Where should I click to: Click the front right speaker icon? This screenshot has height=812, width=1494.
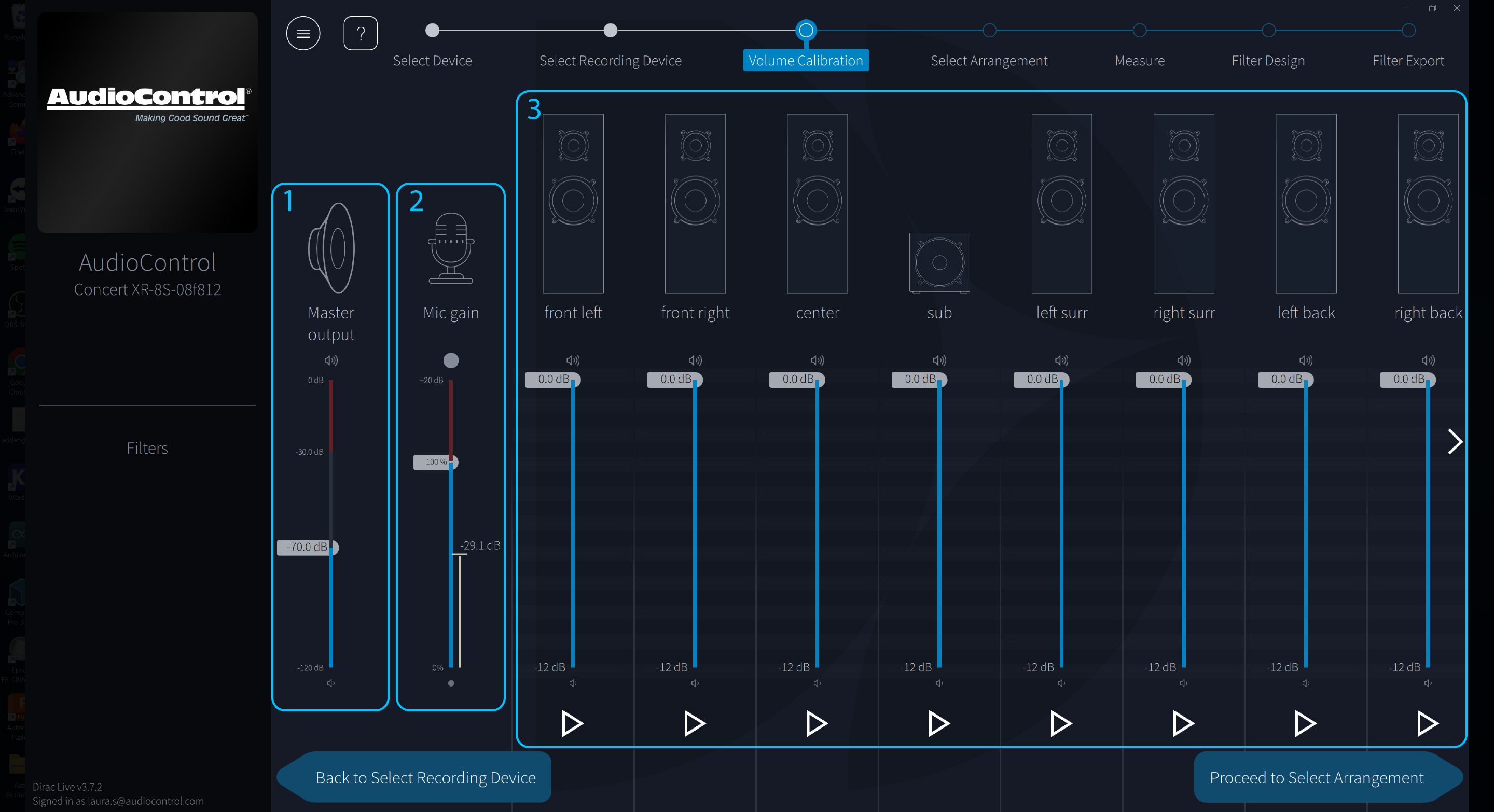click(695, 203)
